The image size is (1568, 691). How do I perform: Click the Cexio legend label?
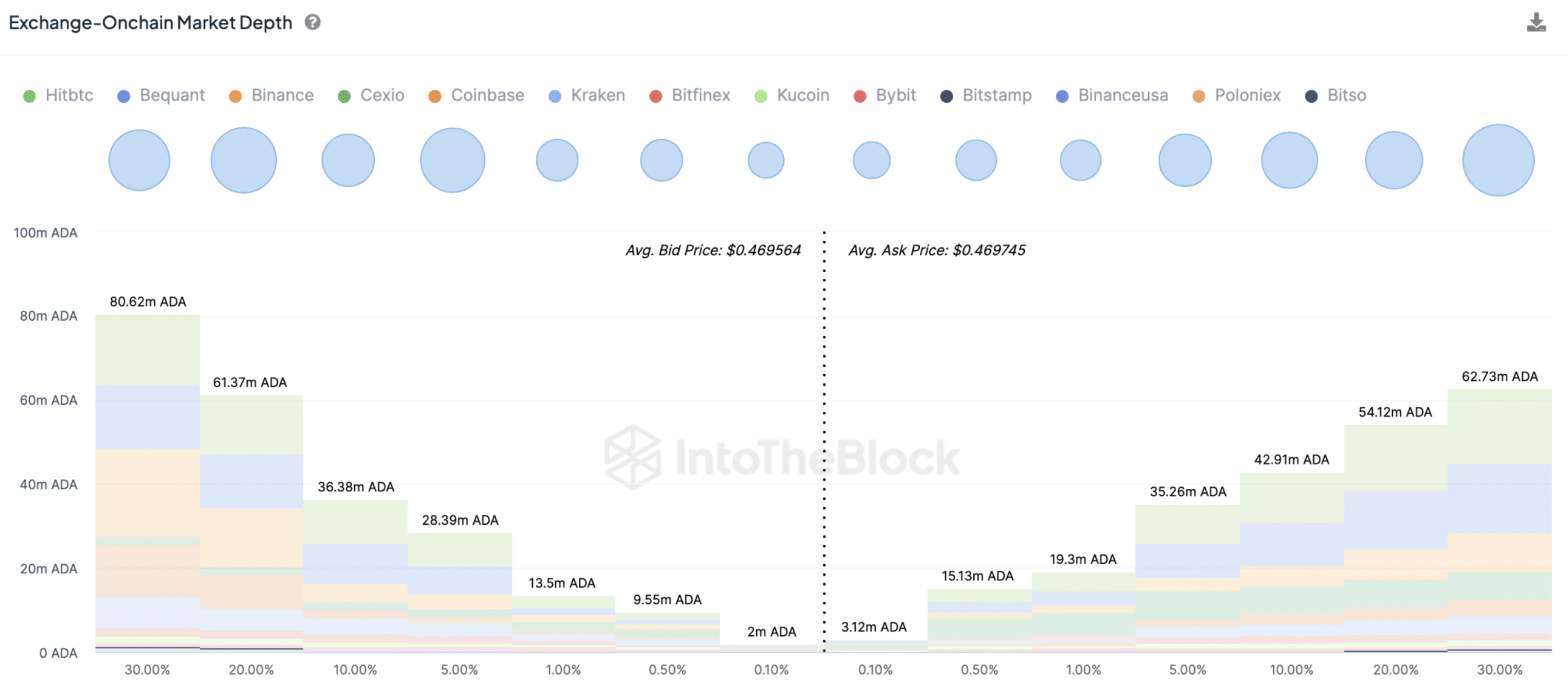tap(382, 95)
